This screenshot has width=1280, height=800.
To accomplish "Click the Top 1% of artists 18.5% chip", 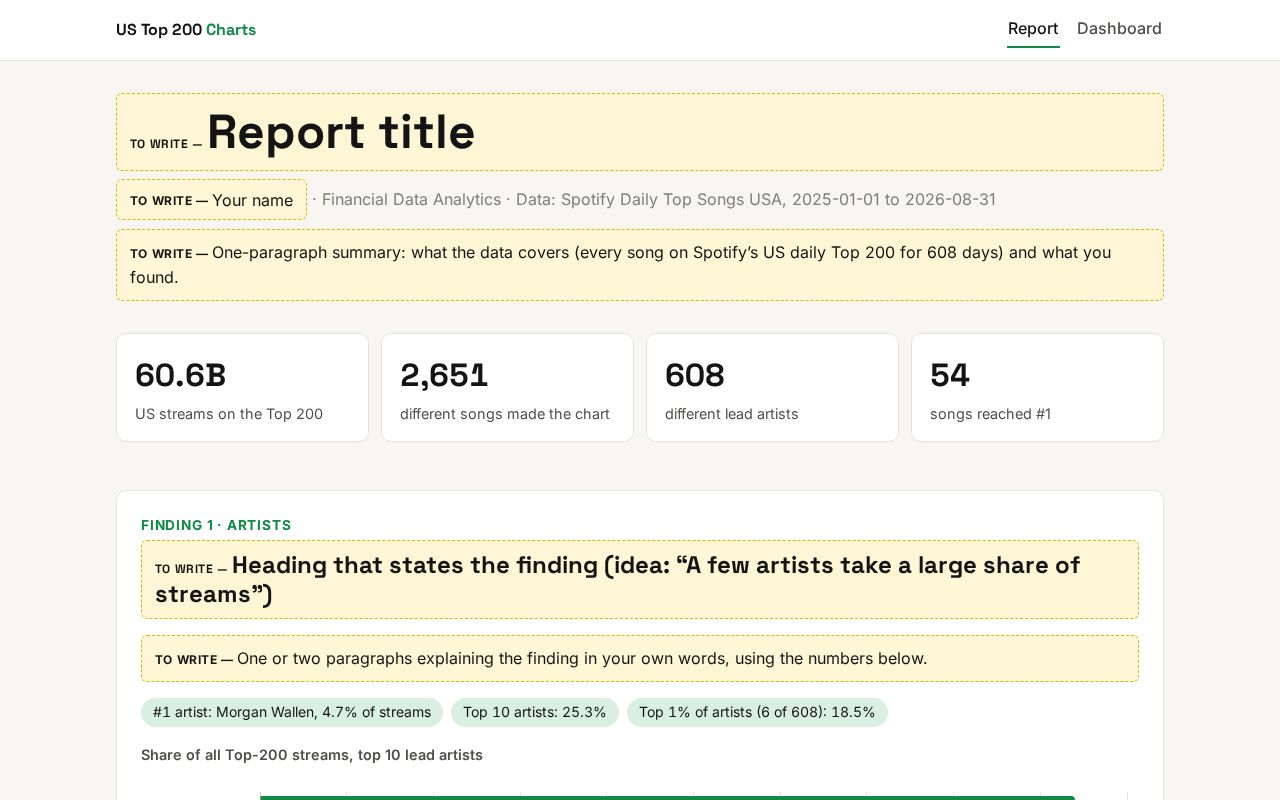I will [757, 713].
